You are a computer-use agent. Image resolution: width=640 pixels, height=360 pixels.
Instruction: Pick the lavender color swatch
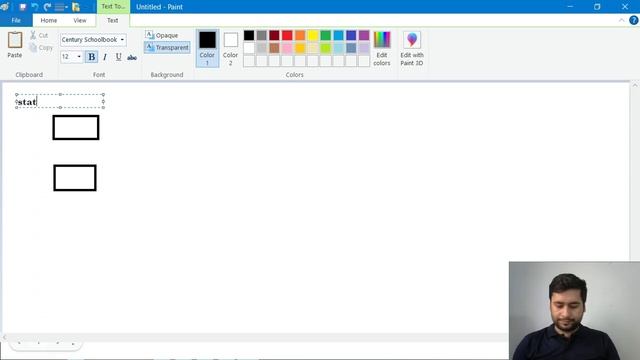(x=364, y=48)
